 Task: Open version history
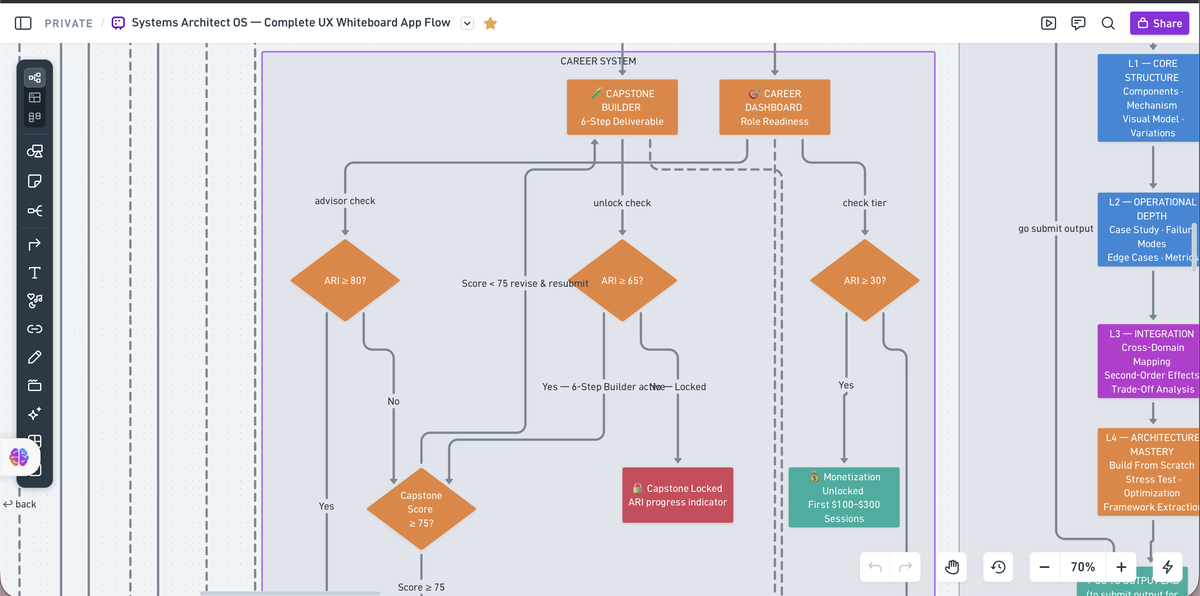point(998,567)
